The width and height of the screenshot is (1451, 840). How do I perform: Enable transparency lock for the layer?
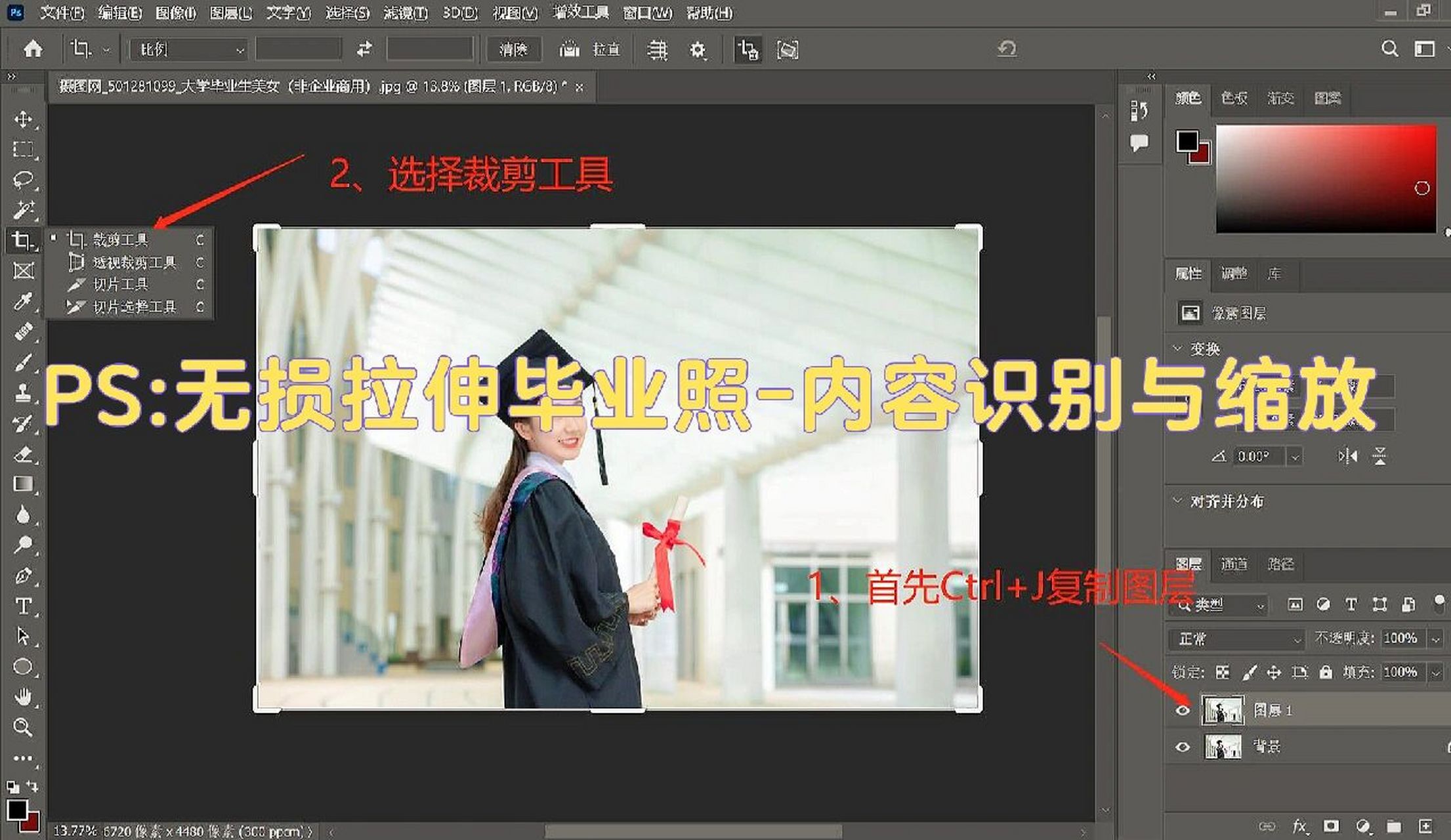[x=1223, y=672]
